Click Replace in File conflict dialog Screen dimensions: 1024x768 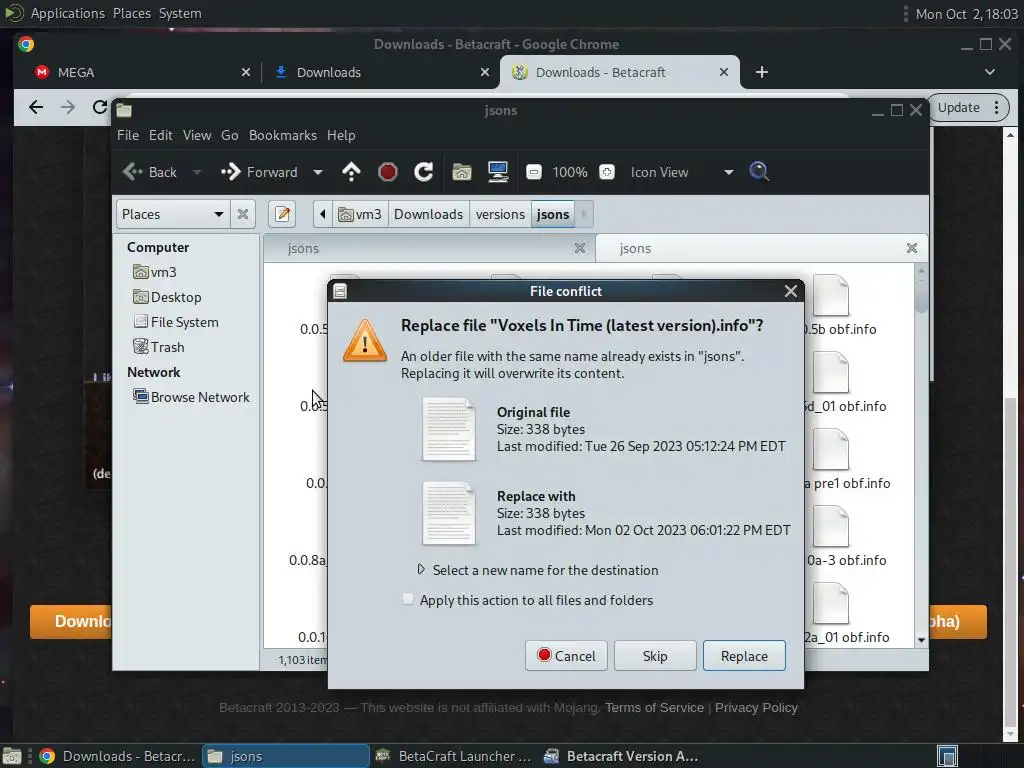coord(744,656)
